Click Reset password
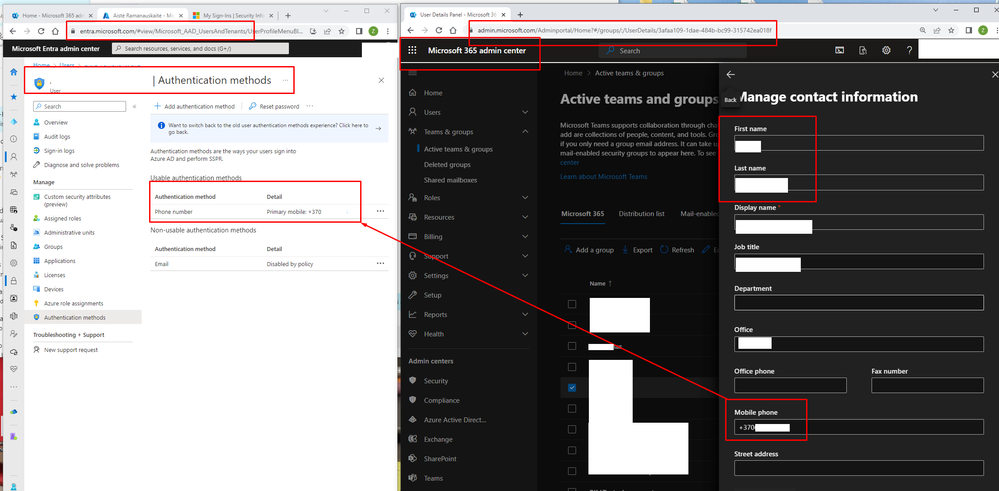The image size is (999, 491). 273,106
